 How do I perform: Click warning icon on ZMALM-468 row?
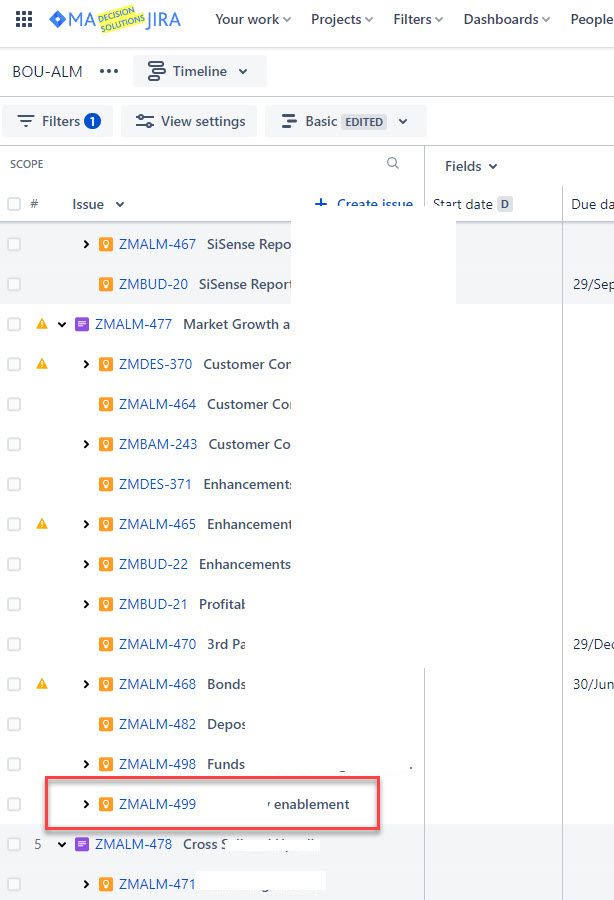tap(42, 684)
